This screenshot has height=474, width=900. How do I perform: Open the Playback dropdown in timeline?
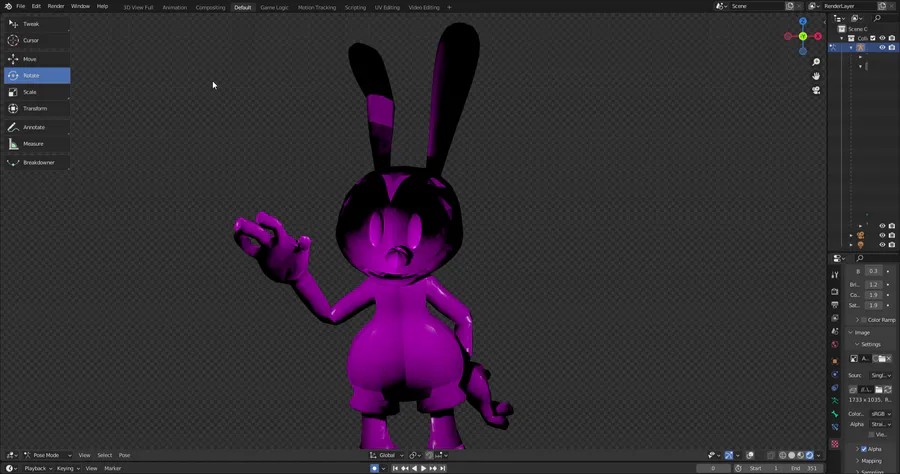[38, 468]
